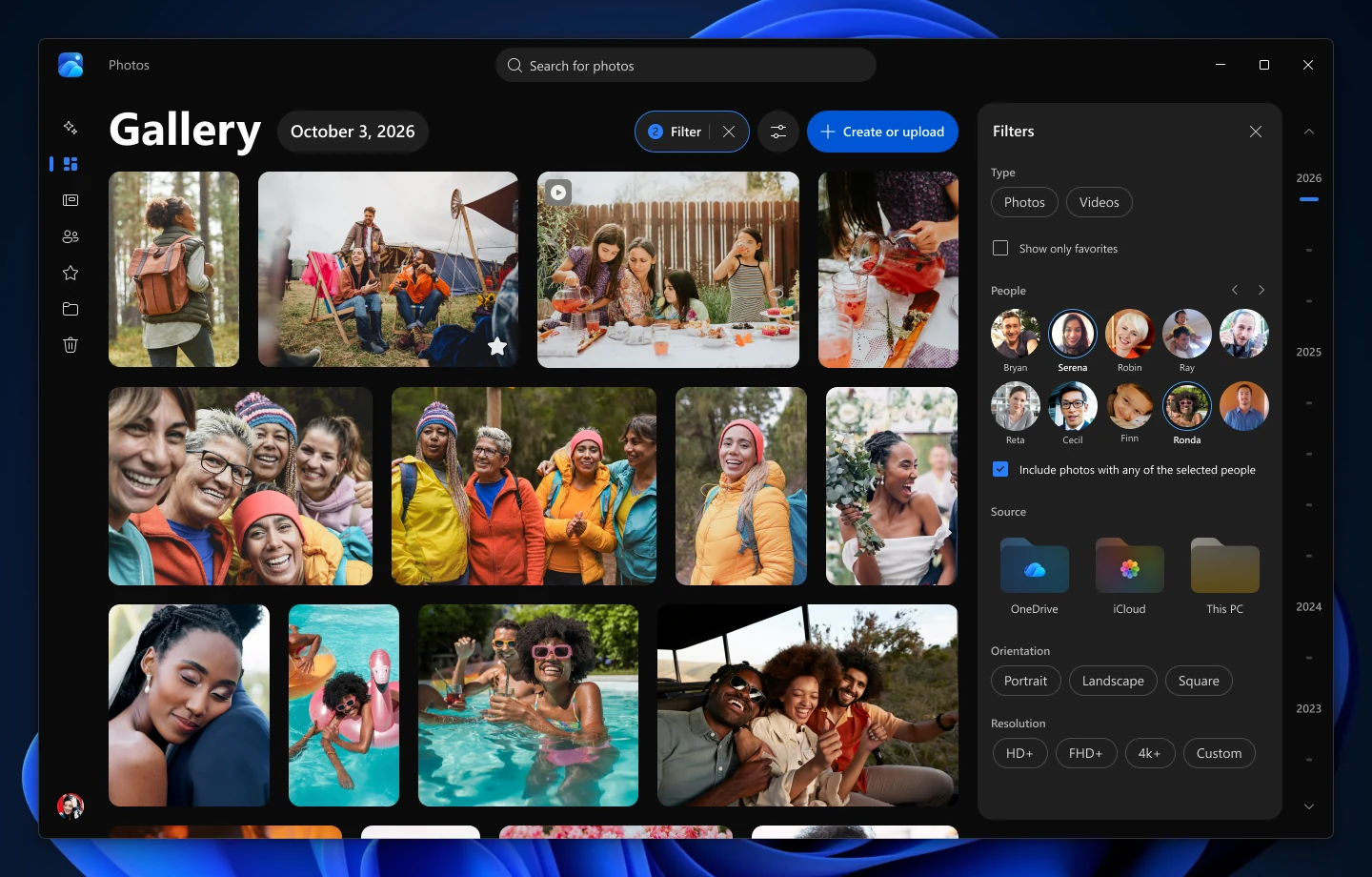Open the user profile avatar

[71, 806]
